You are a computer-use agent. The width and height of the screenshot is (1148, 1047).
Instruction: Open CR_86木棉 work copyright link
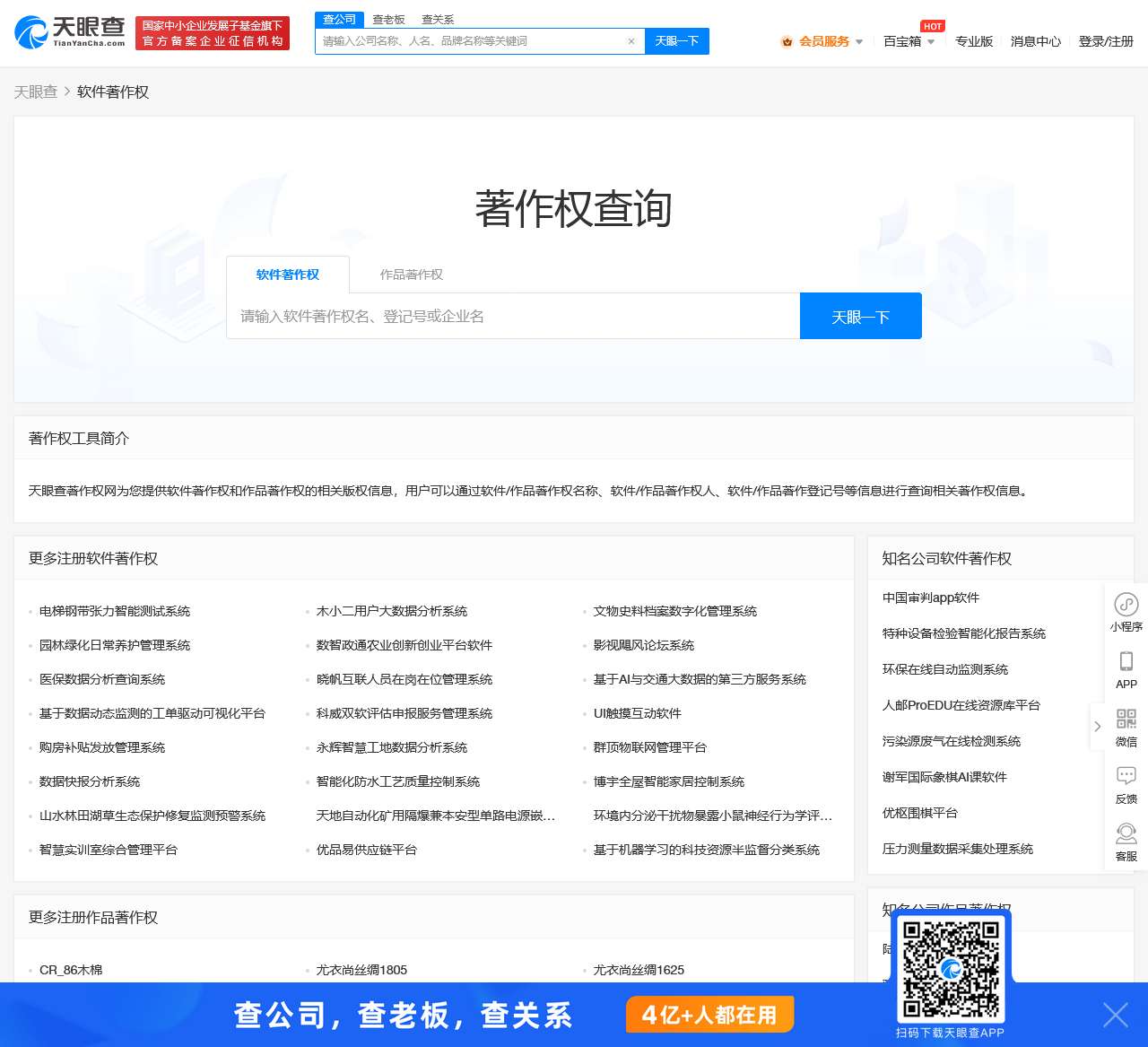pyautogui.click(x=71, y=970)
